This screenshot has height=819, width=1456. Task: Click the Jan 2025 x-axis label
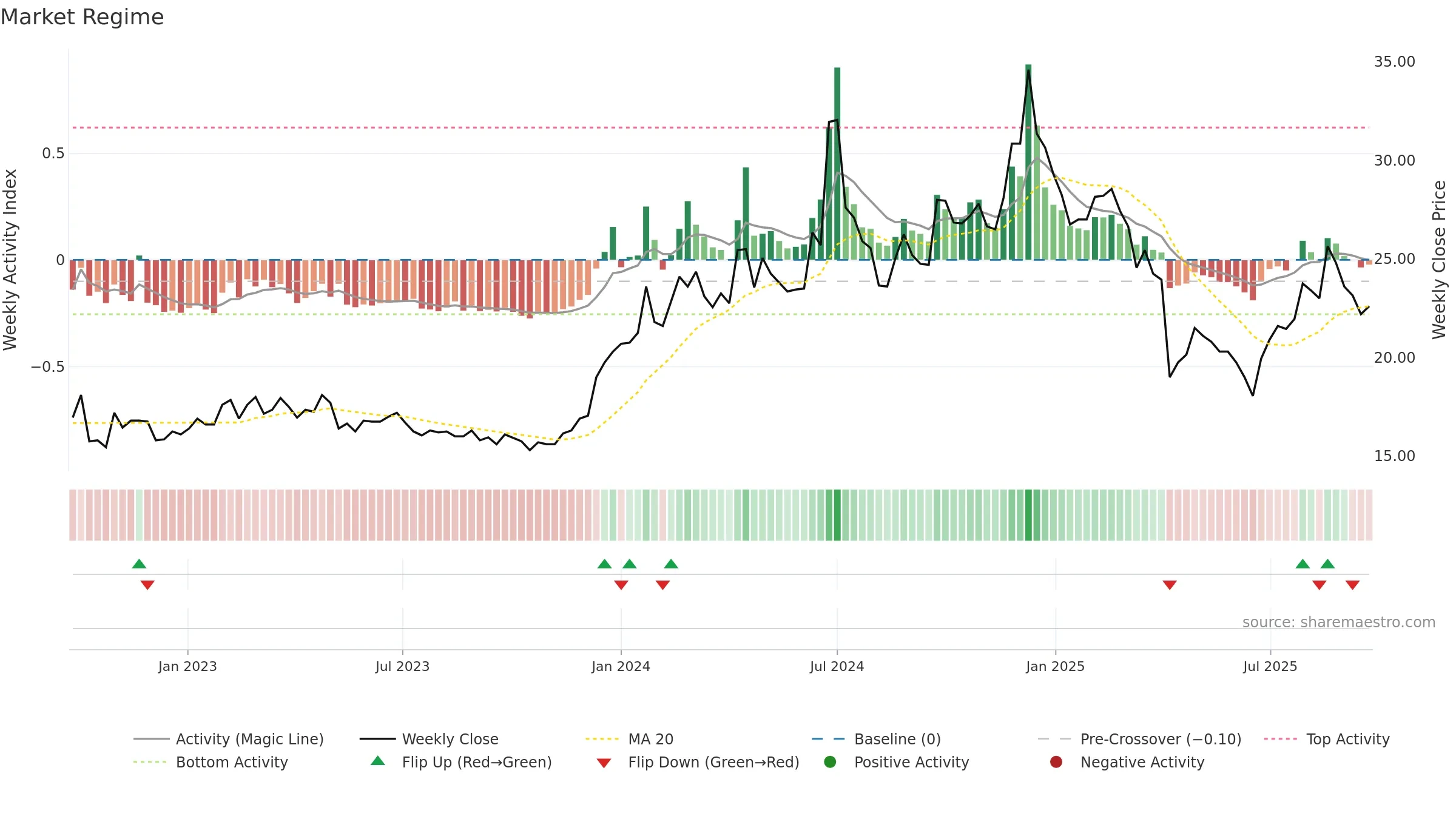pos(1055,666)
